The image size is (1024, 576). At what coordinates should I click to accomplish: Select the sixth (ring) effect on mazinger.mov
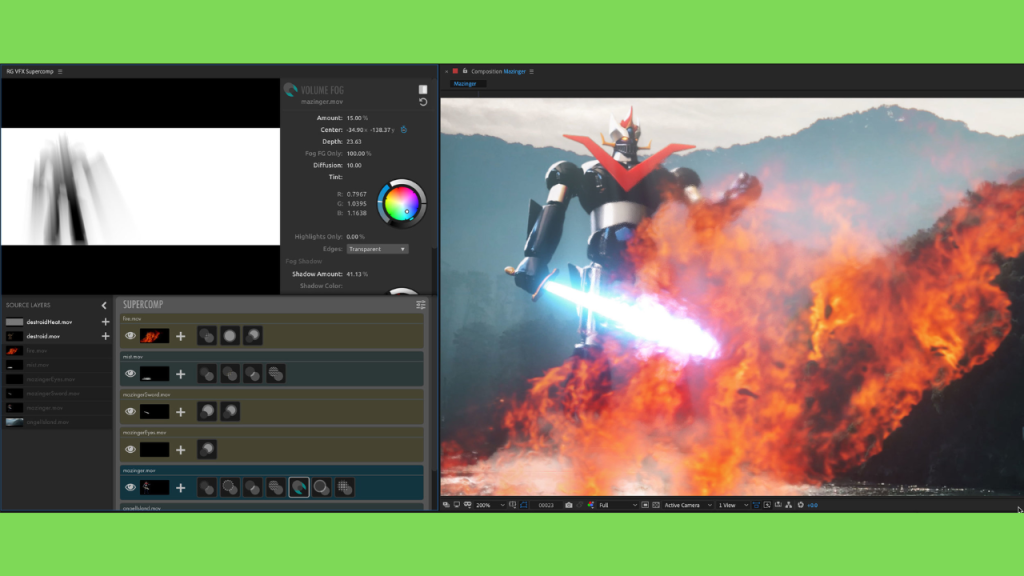[x=321, y=487]
